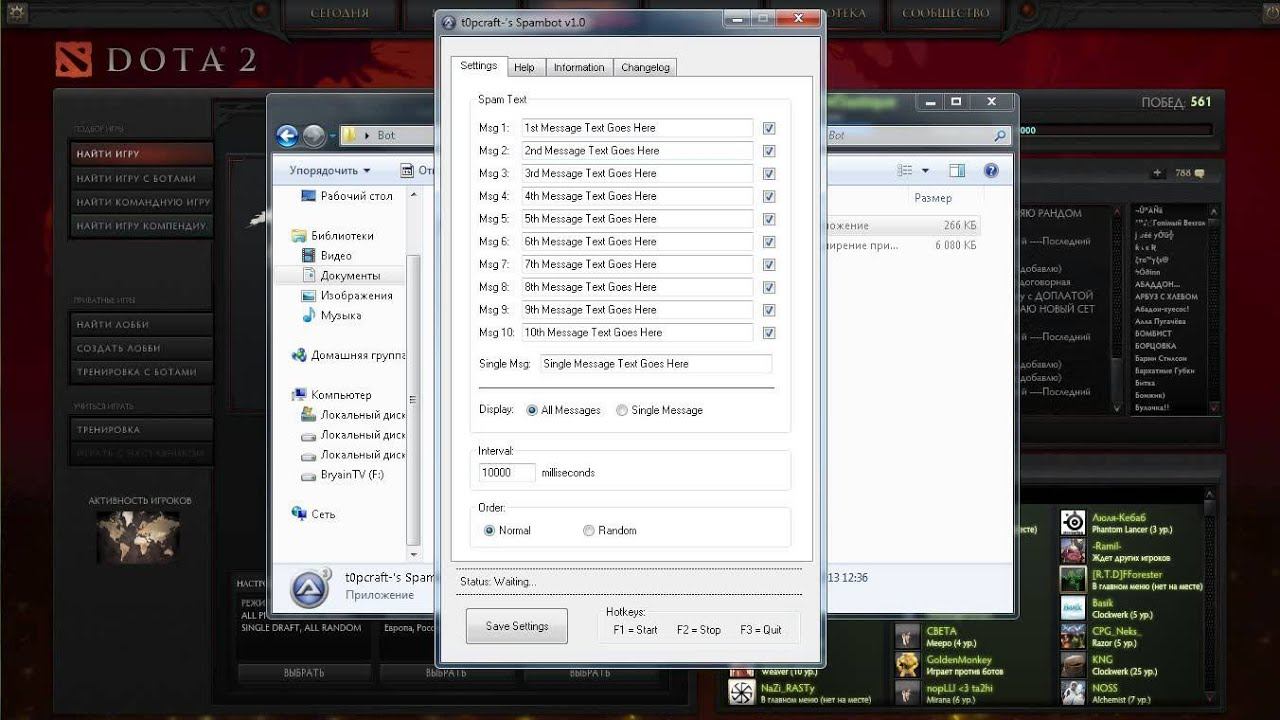Click the Explorer search magnifier icon
The height and width of the screenshot is (720, 1280).
coord(1000,135)
